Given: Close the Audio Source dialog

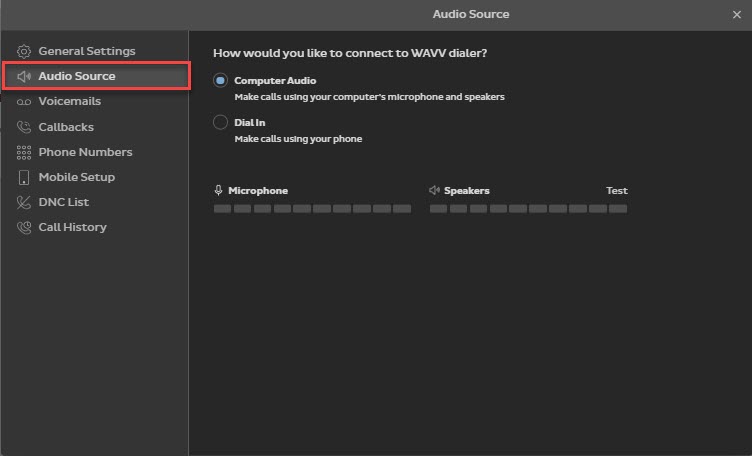Looking at the screenshot, I should (737, 14).
